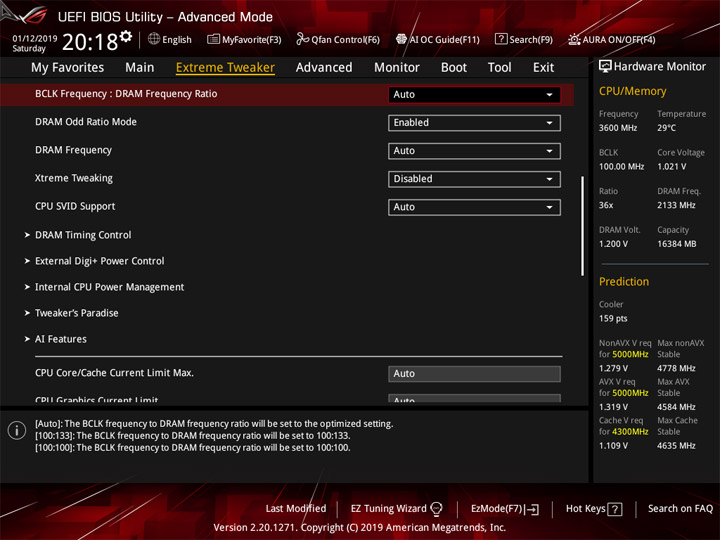Viewport: 720px width, 540px height.
Task: Launch AI OC Guide(F11)
Action: pos(438,39)
